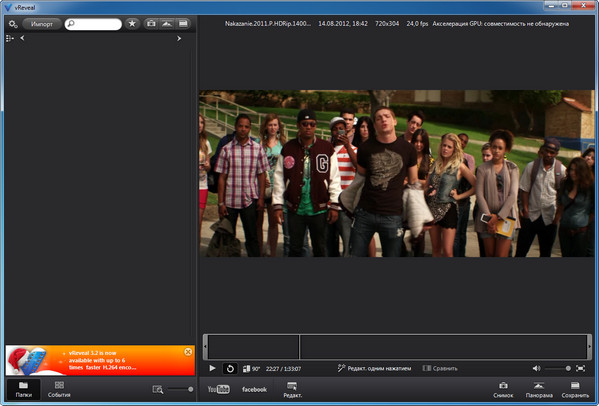This screenshot has height=406, width=599.
Task: Switch to the Папки tab
Action: click(24, 389)
